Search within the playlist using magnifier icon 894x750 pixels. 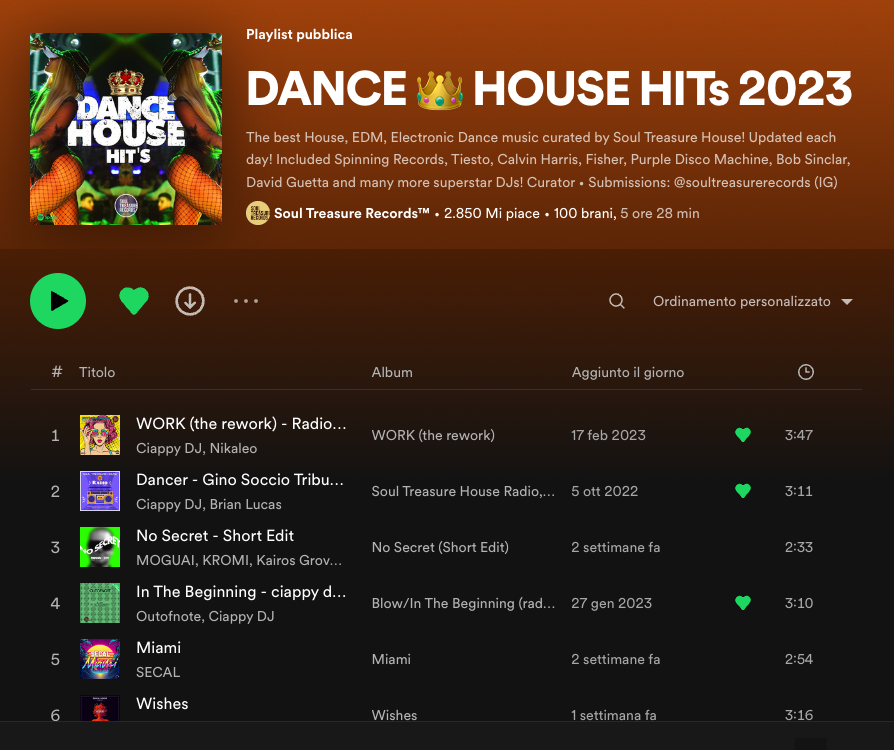617,302
